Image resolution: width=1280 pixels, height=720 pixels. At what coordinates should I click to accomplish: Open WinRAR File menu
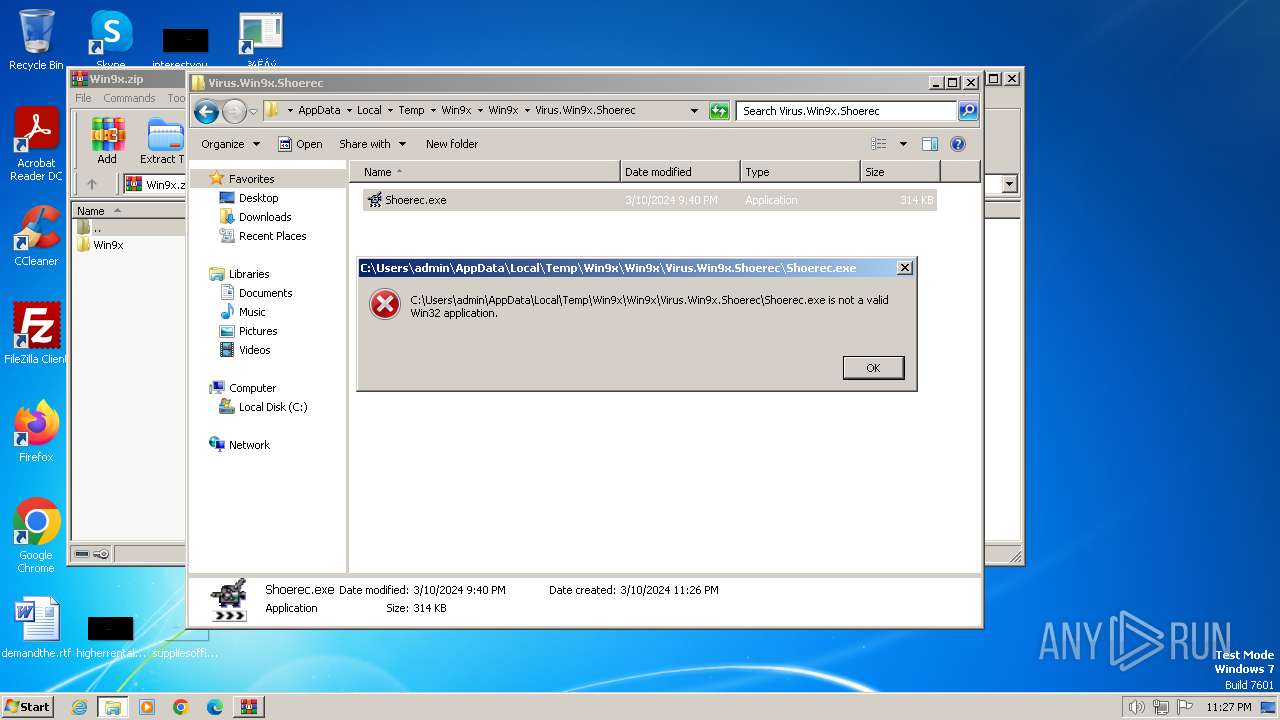[83, 98]
